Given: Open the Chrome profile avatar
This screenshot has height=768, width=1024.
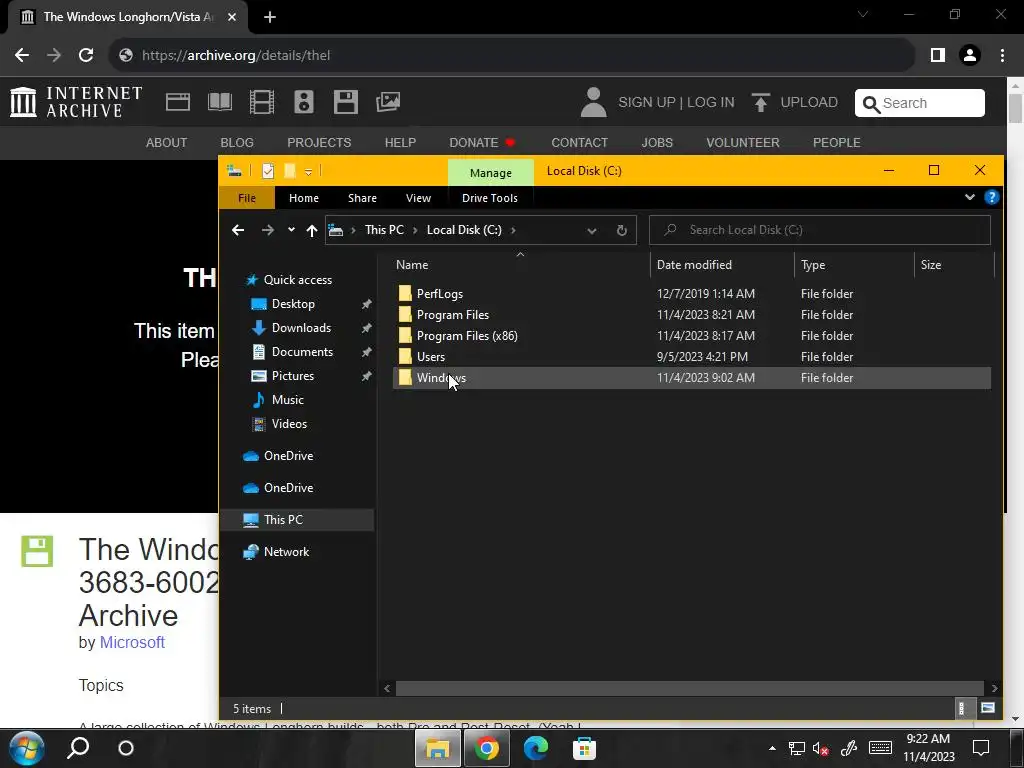Looking at the screenshot, I should [970, 56].
